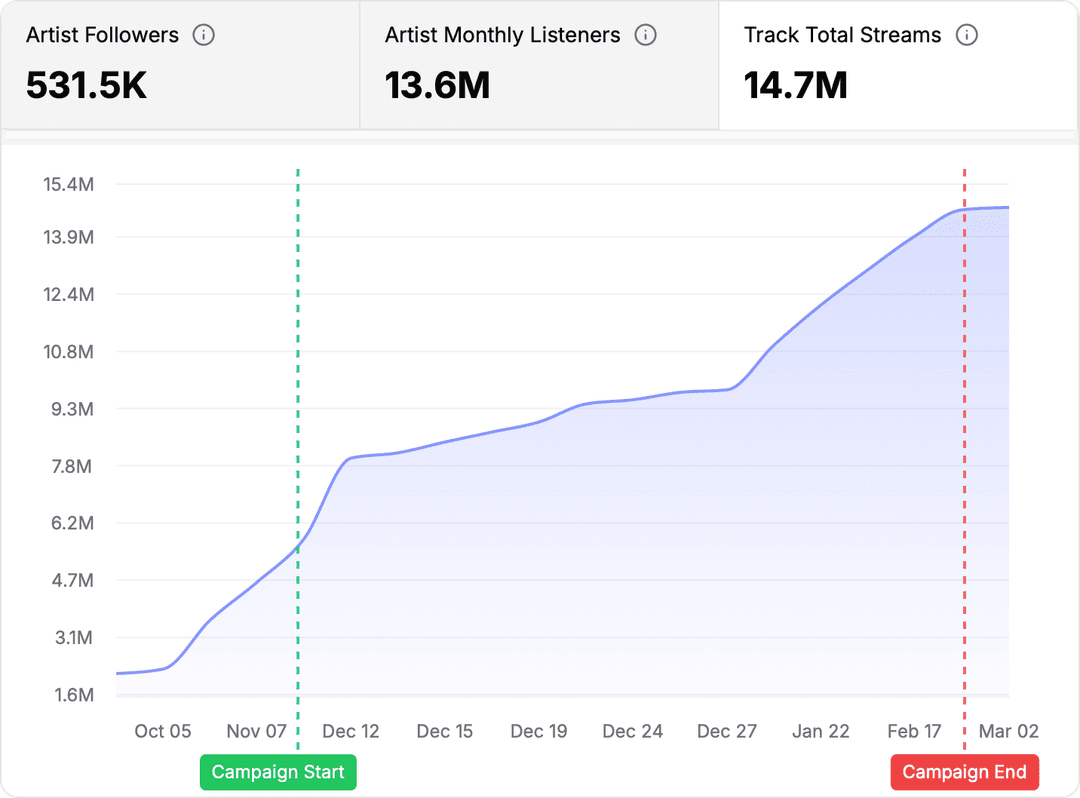This screenshot has width=1080, height=798.
Task: Click the Mar 02 axis label
Action: tap(1009, 731)
